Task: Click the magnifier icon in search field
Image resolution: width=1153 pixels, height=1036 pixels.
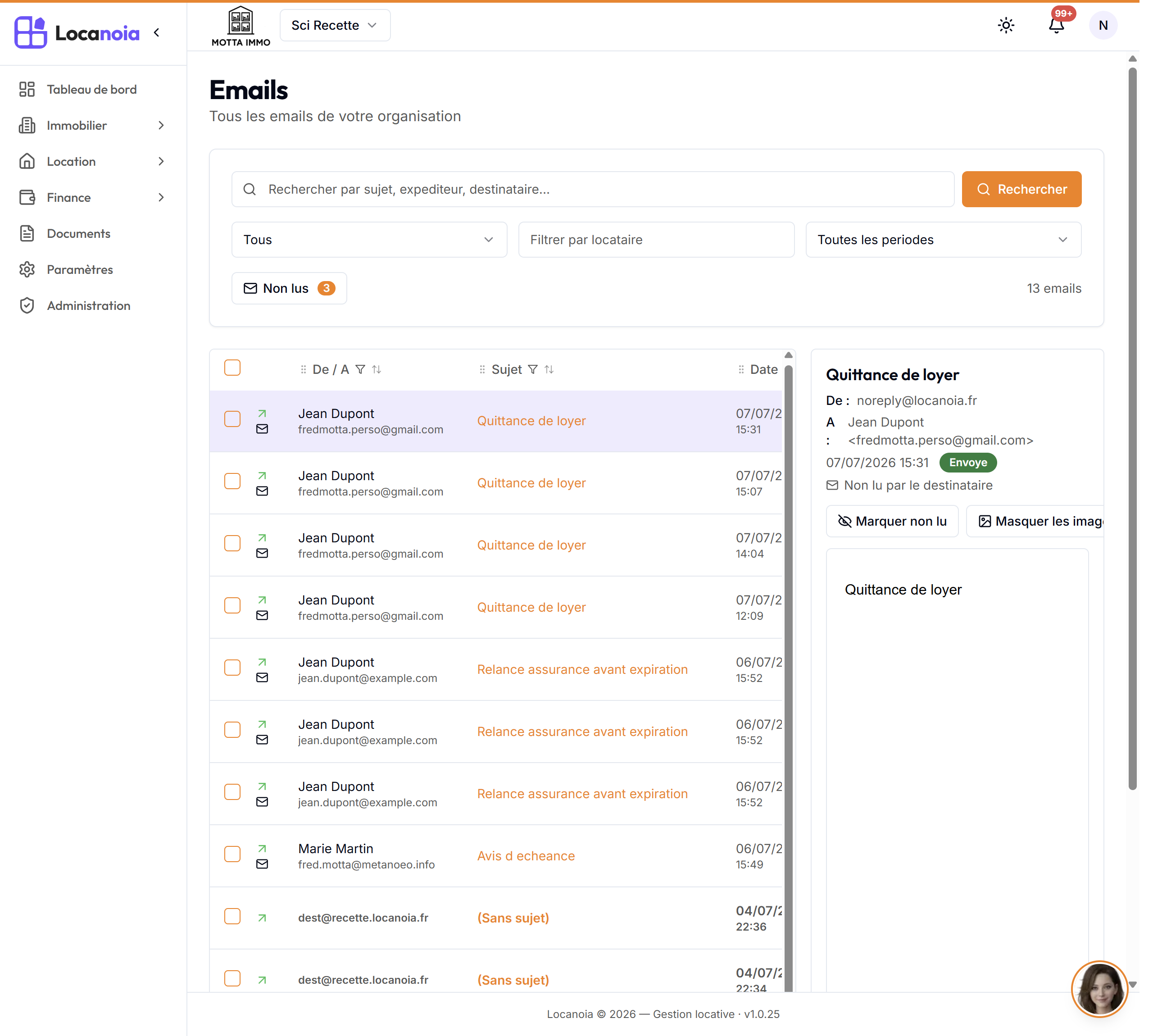Action: [249, 189]
